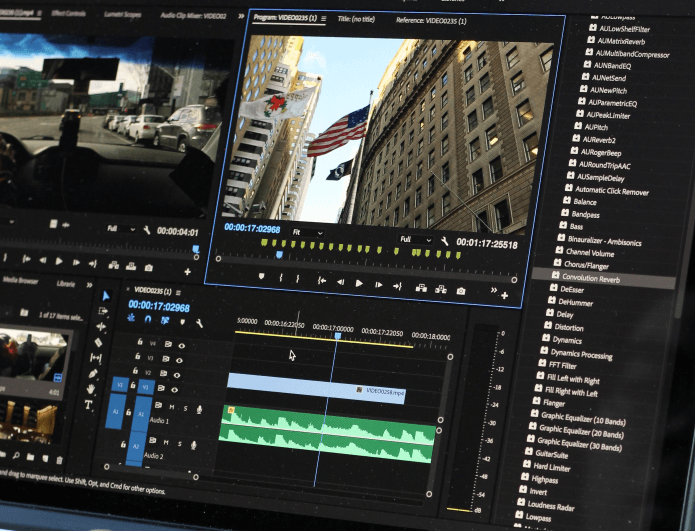The height and width of the screenshot is (531, 695).
Task: Toggle timeline Snap magnet icon
Action: tap(148, 319)
